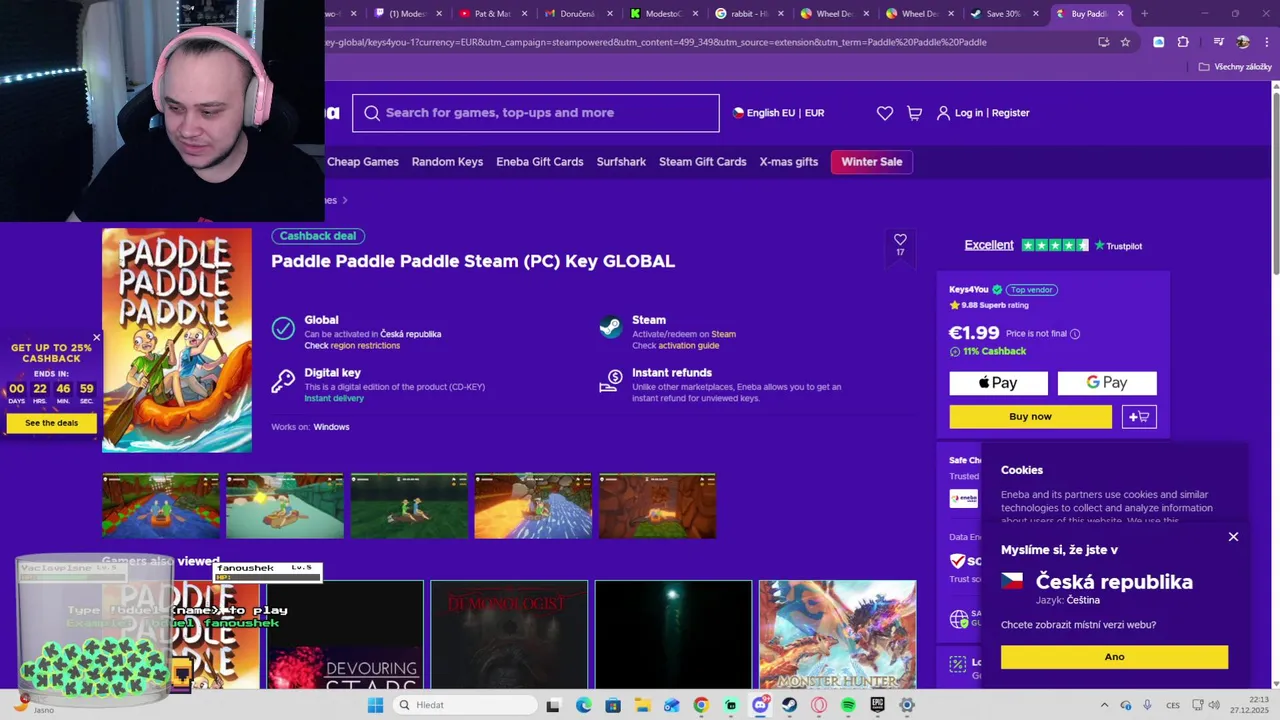Close the Česká republika language popup
Screen dimensions: 1280x720
click(1233, 537)
